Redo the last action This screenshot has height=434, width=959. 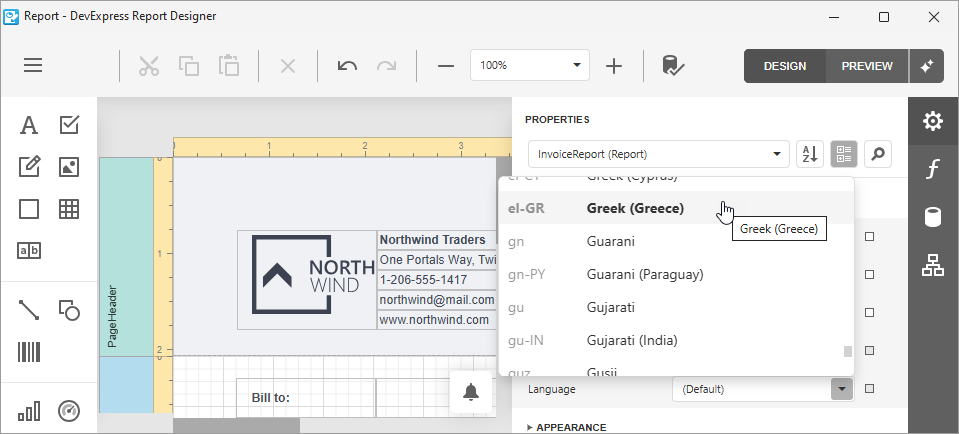click(x=387, y=65)
